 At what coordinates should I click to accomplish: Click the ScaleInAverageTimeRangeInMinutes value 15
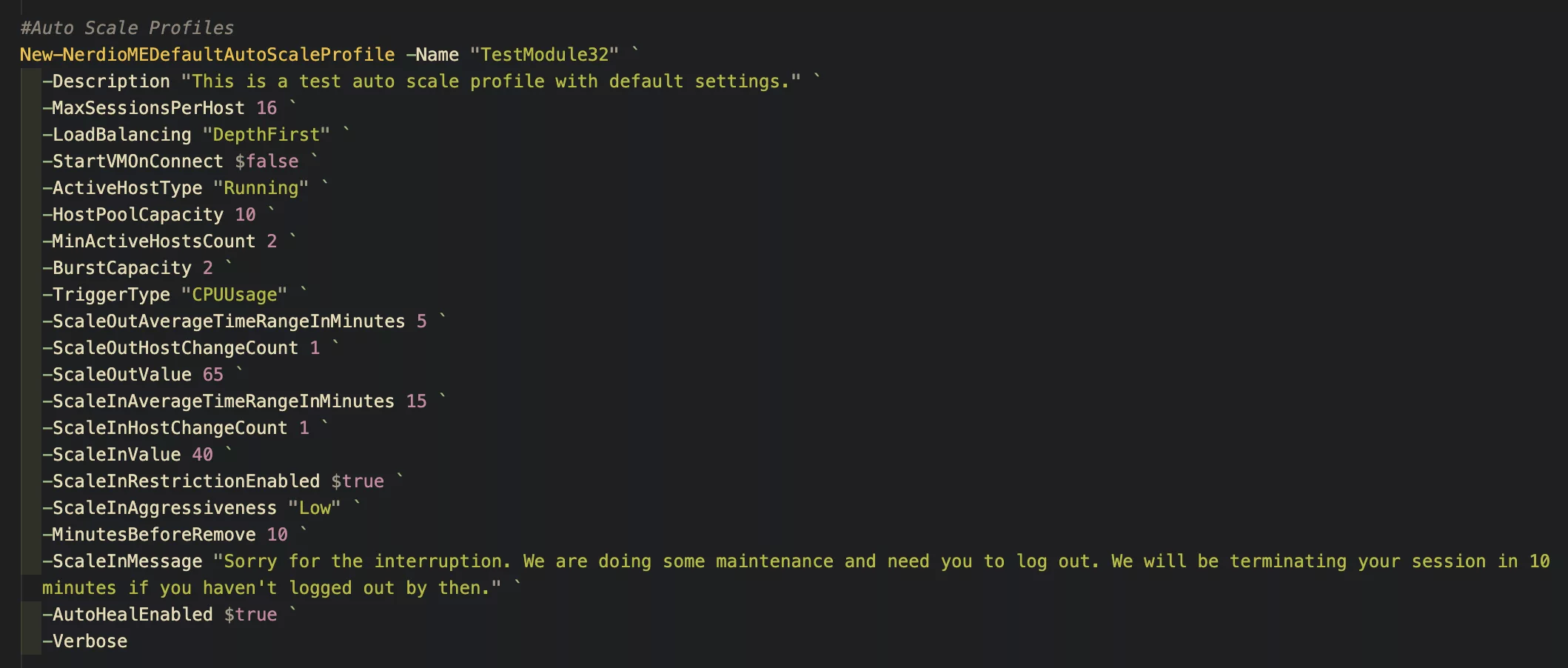click(x=416, y=401)
